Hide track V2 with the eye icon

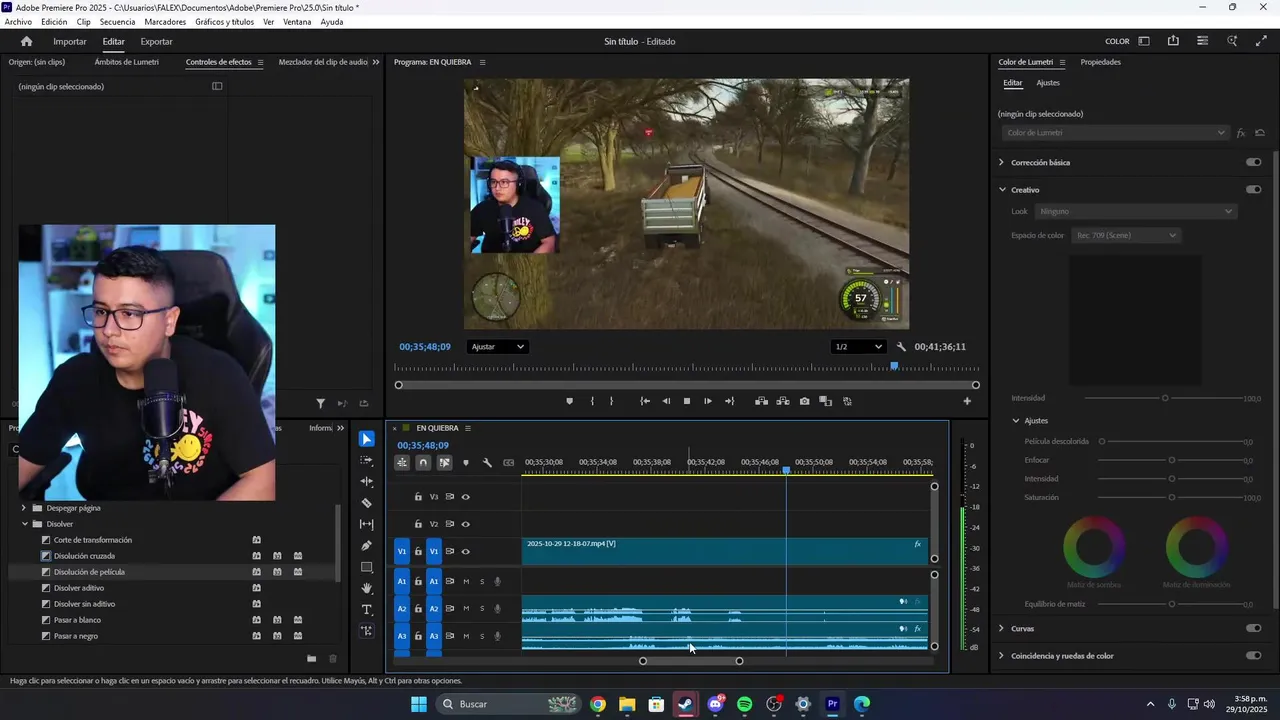(x=466, y=524)
